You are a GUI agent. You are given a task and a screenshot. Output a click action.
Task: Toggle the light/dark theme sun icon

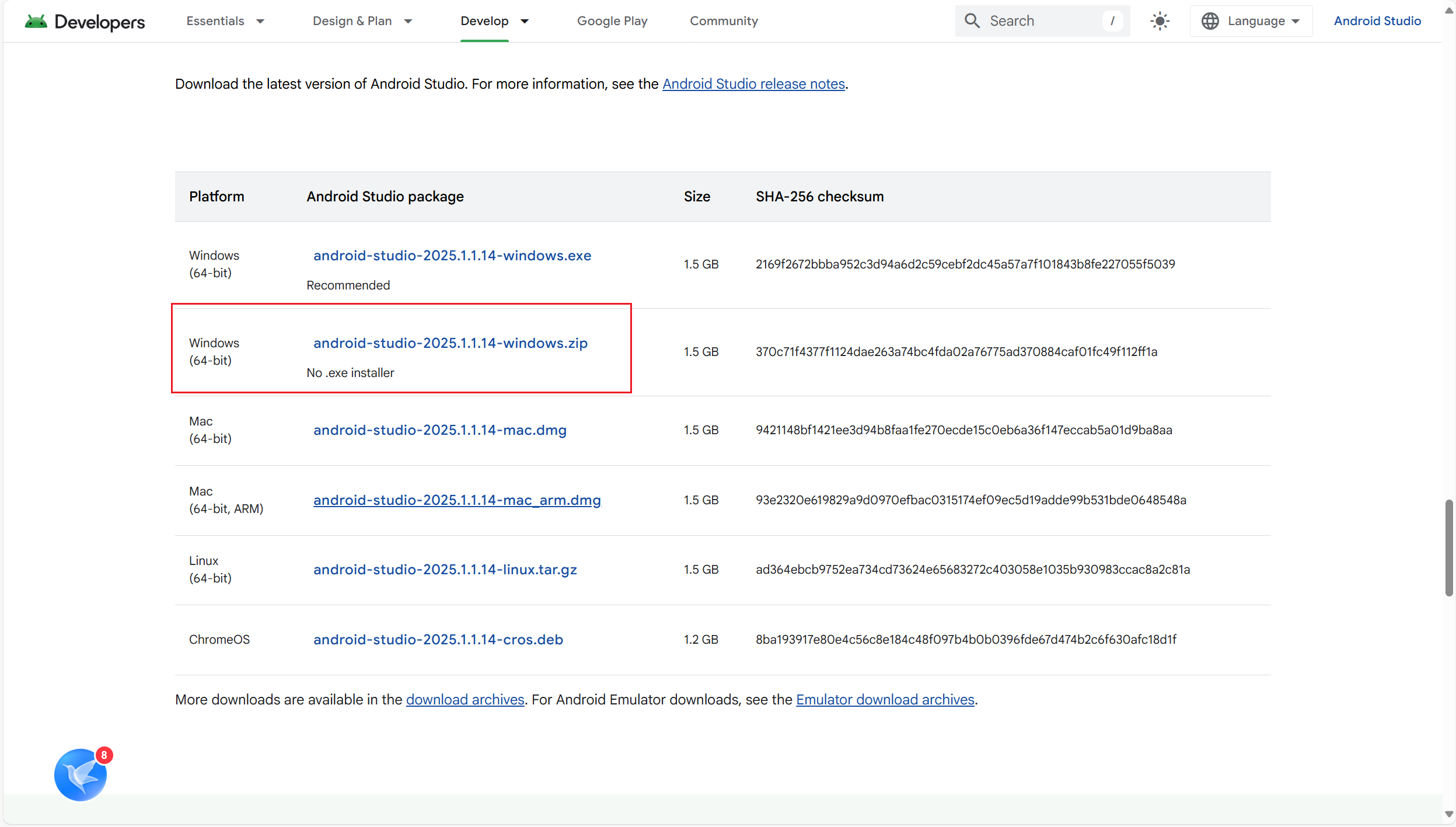1160,21
